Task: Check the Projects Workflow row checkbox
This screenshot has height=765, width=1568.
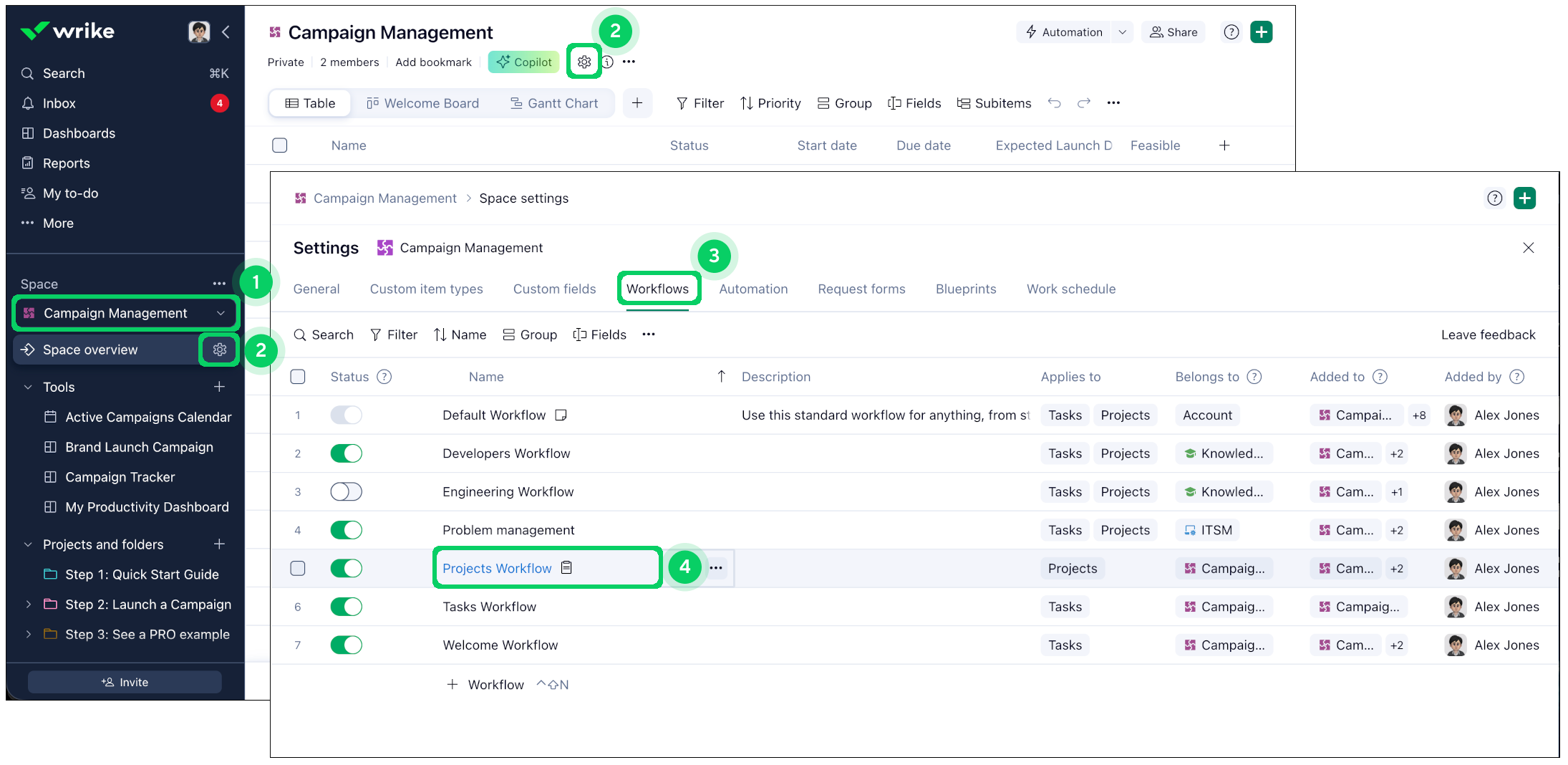Action: (298, 568)
